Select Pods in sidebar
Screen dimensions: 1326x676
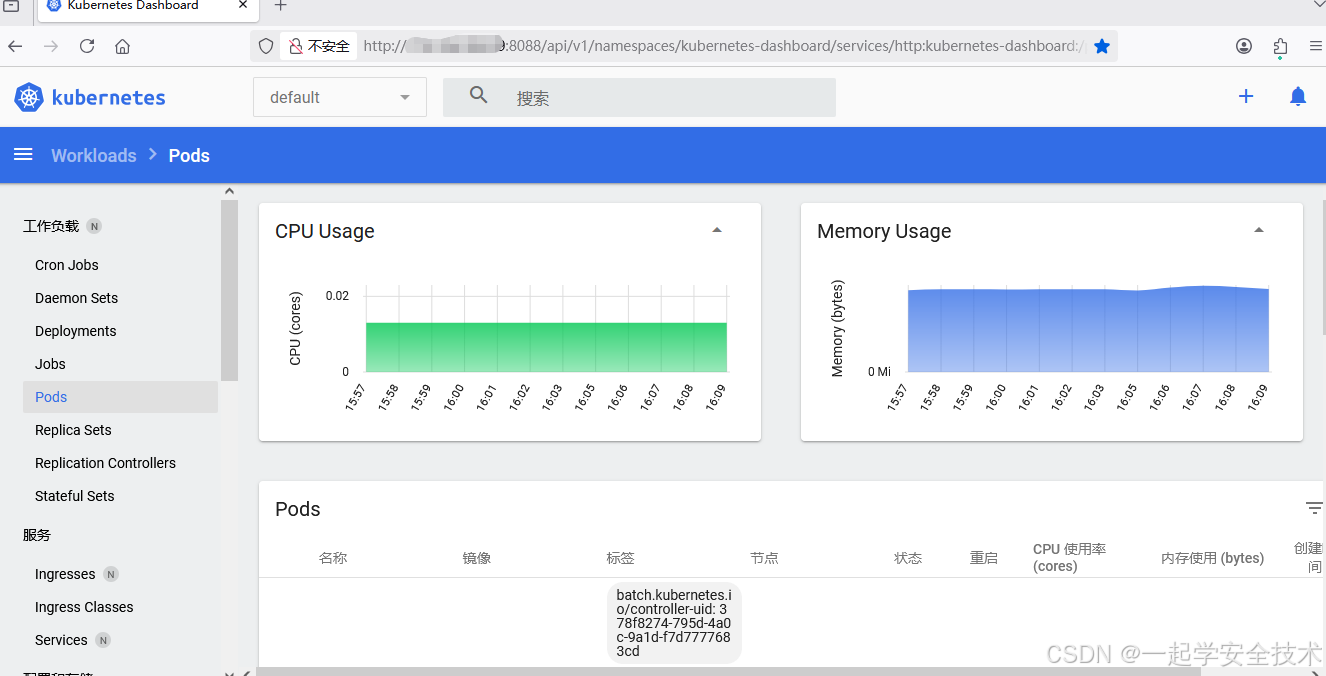pyautogui.click(x=120, y=397)
